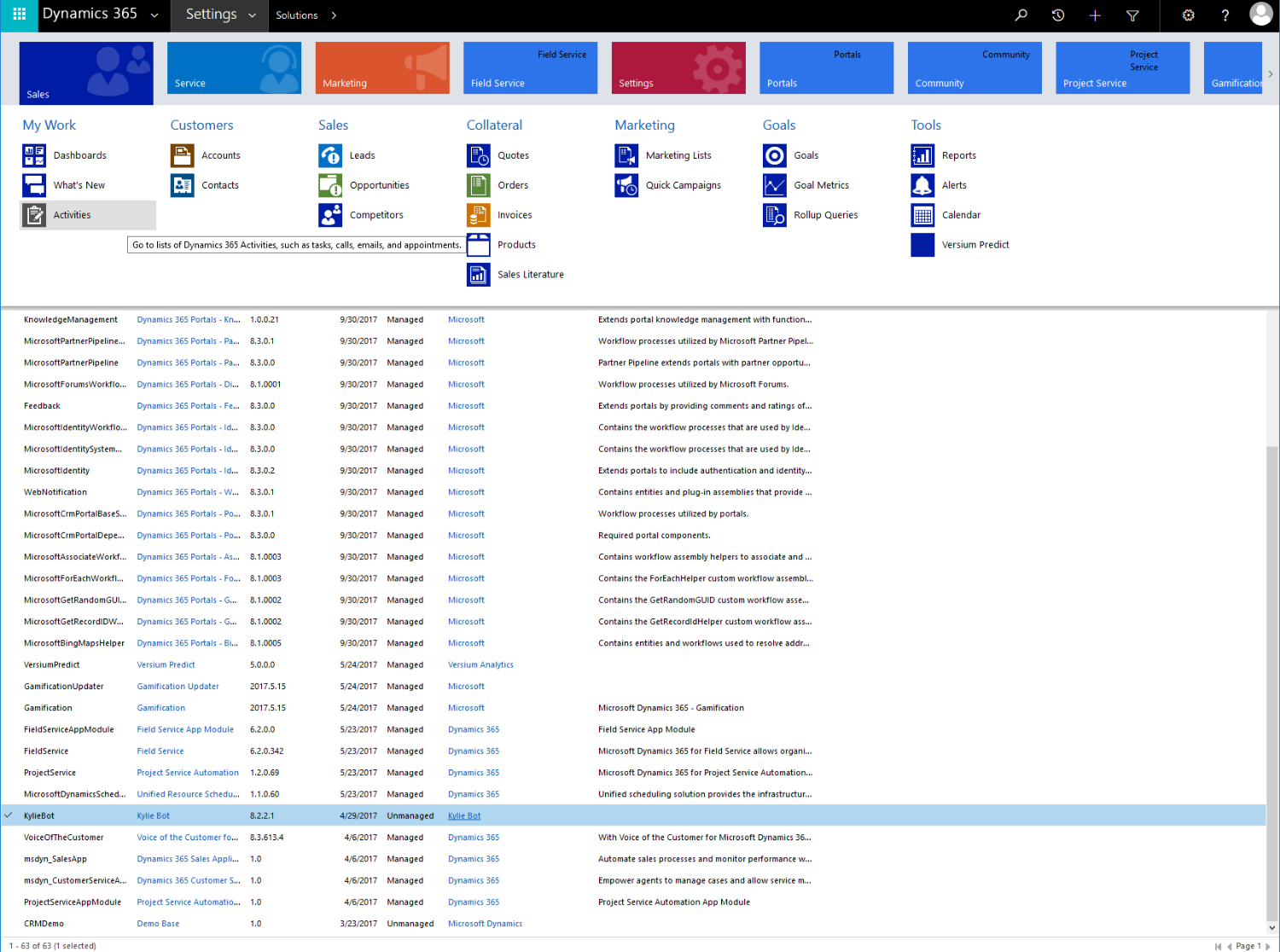Open Versium Analytics publisher link
1280x952 pixels.
click(x=480, y=665)
